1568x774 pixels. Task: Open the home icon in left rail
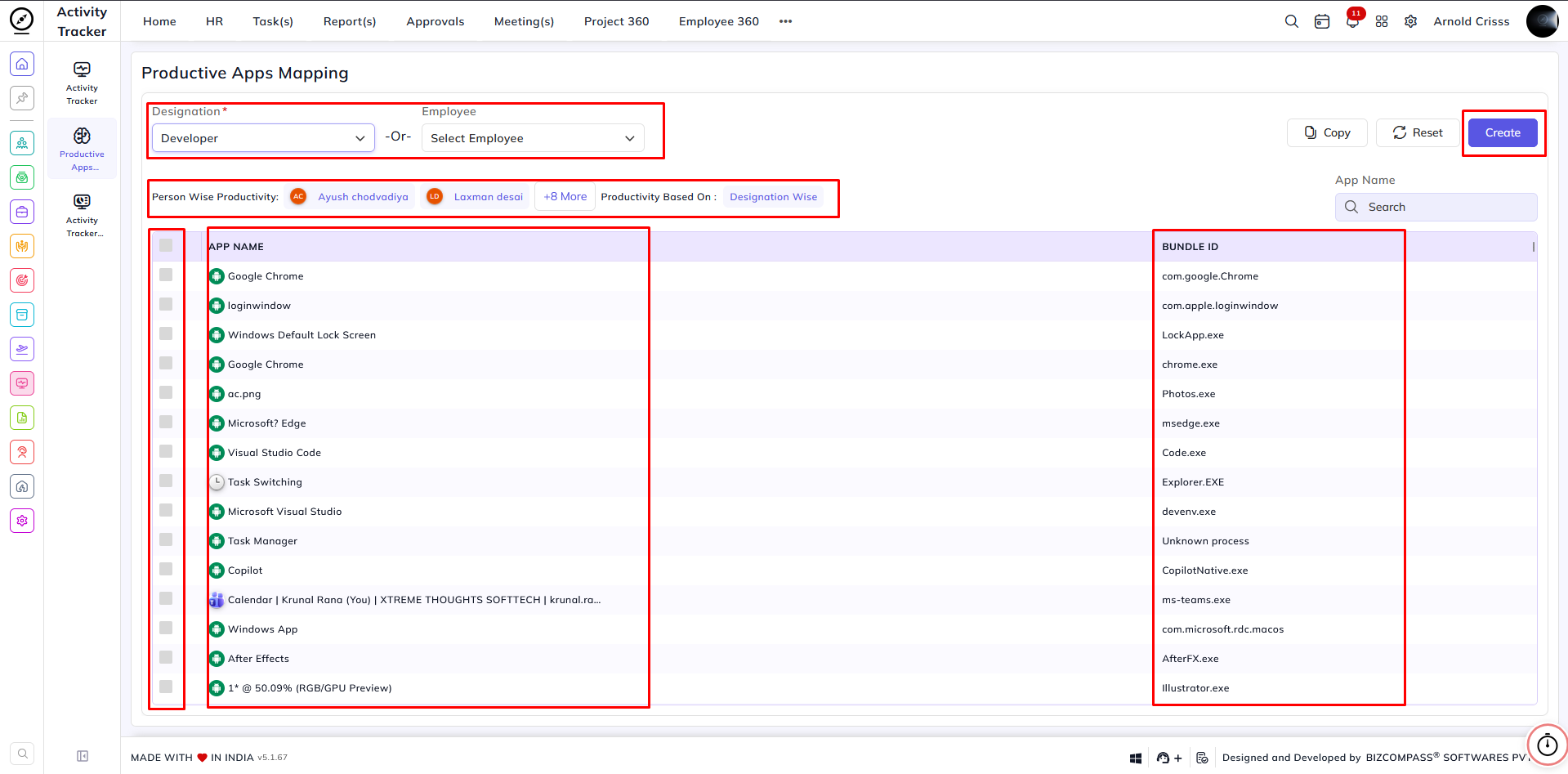tap(22, 64)
